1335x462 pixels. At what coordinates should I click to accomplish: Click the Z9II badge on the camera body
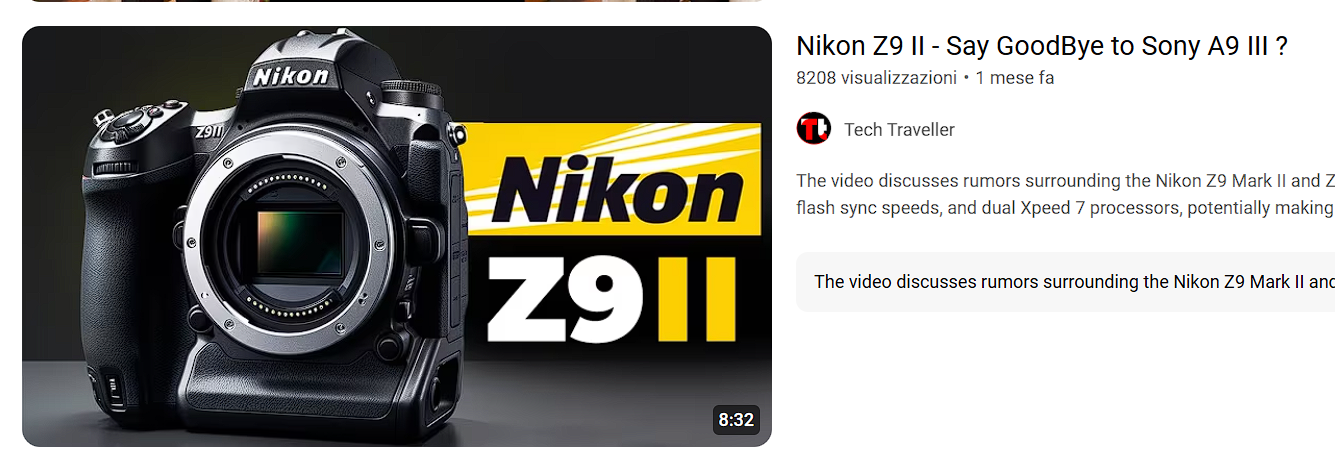(x=208, y=130)
